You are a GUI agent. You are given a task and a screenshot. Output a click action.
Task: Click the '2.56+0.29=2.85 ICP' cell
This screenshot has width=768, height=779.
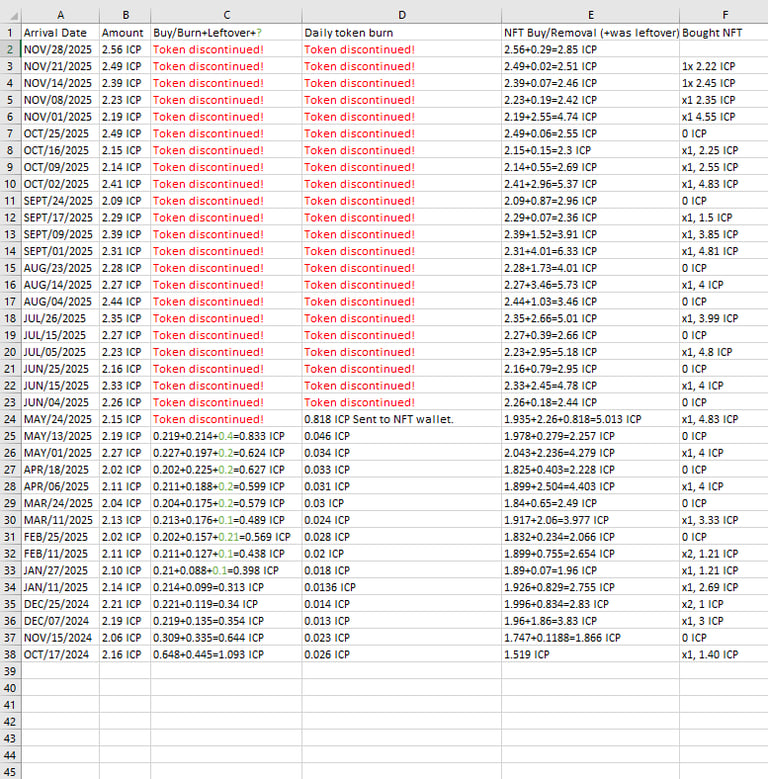[x=590, y=50]
